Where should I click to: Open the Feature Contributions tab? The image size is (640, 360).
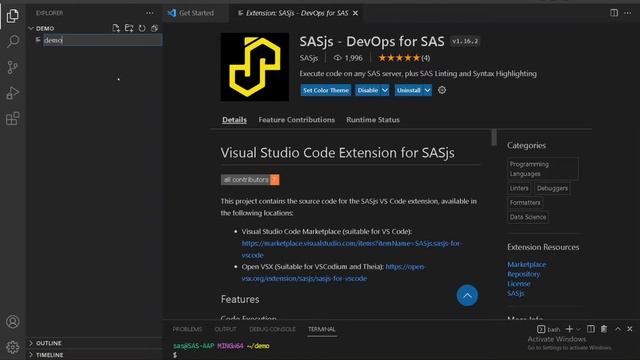click(296, 120)
